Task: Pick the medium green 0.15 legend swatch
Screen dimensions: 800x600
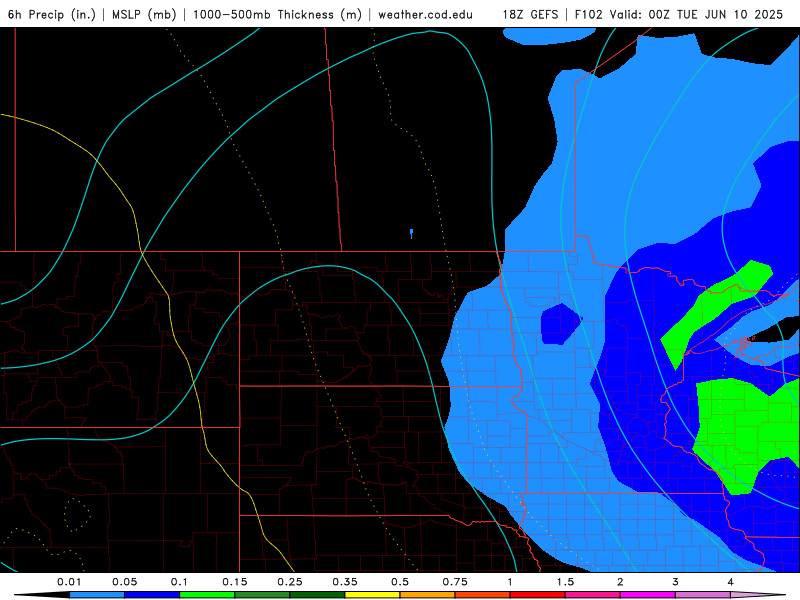Action: click(x=262, y=595)
